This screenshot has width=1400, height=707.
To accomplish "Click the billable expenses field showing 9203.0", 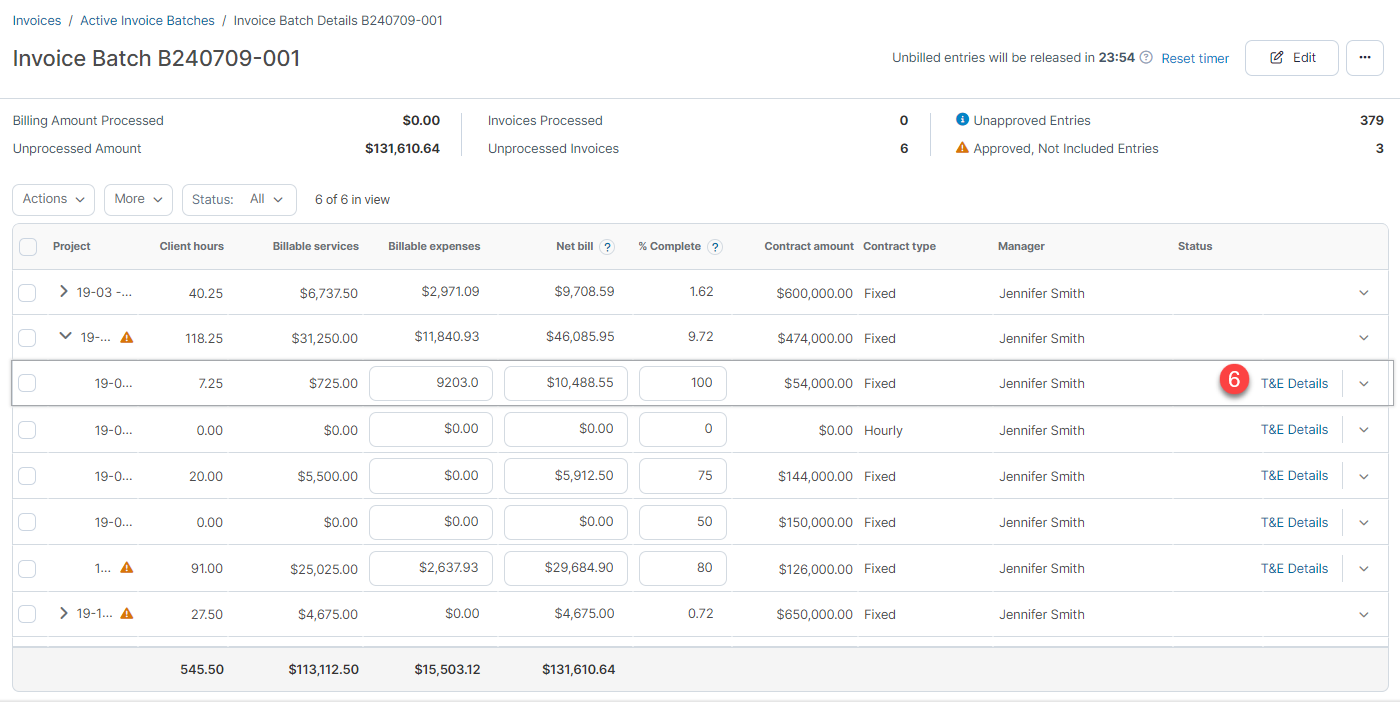I will coord(431,383).
